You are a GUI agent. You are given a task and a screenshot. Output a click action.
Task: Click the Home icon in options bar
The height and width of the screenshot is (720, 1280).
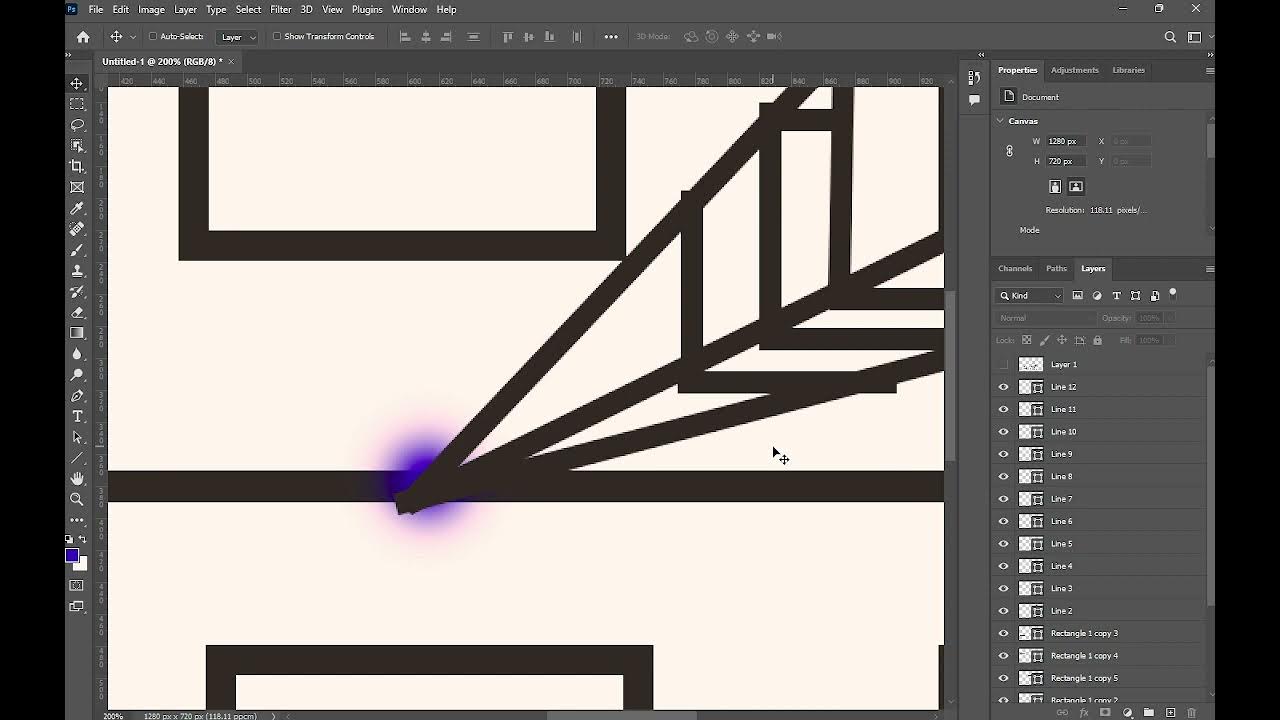[x=83, y=37]
